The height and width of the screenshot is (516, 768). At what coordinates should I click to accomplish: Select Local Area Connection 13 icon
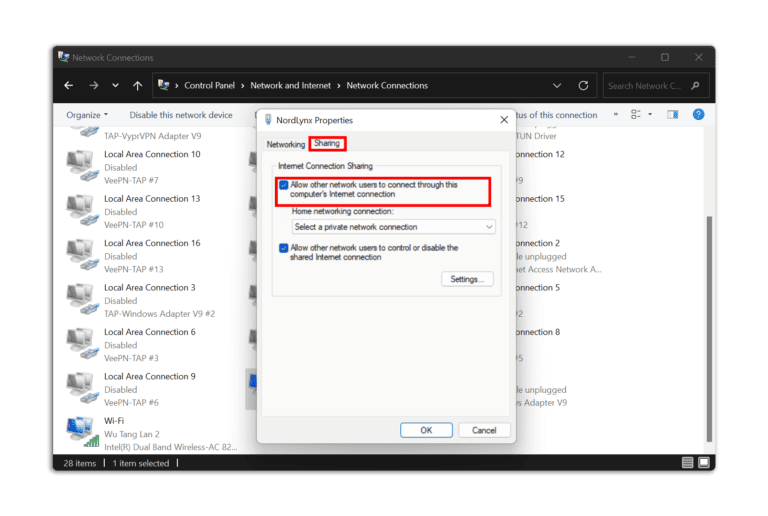coord(82,211)
